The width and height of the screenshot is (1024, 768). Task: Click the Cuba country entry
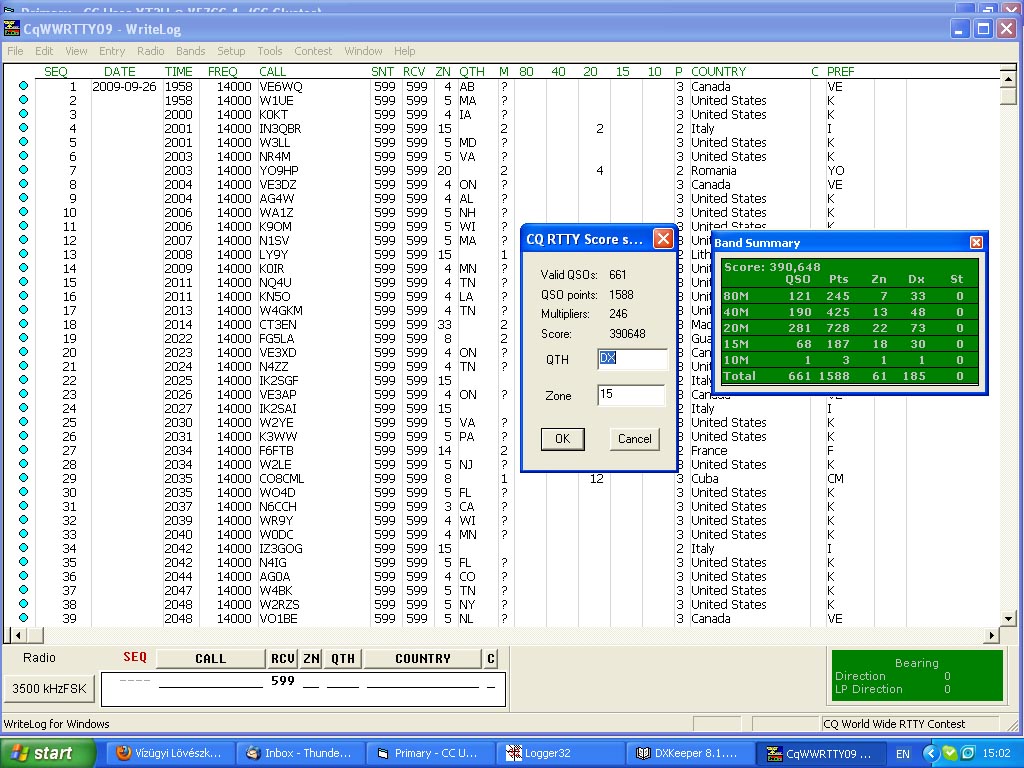[705, 479]
